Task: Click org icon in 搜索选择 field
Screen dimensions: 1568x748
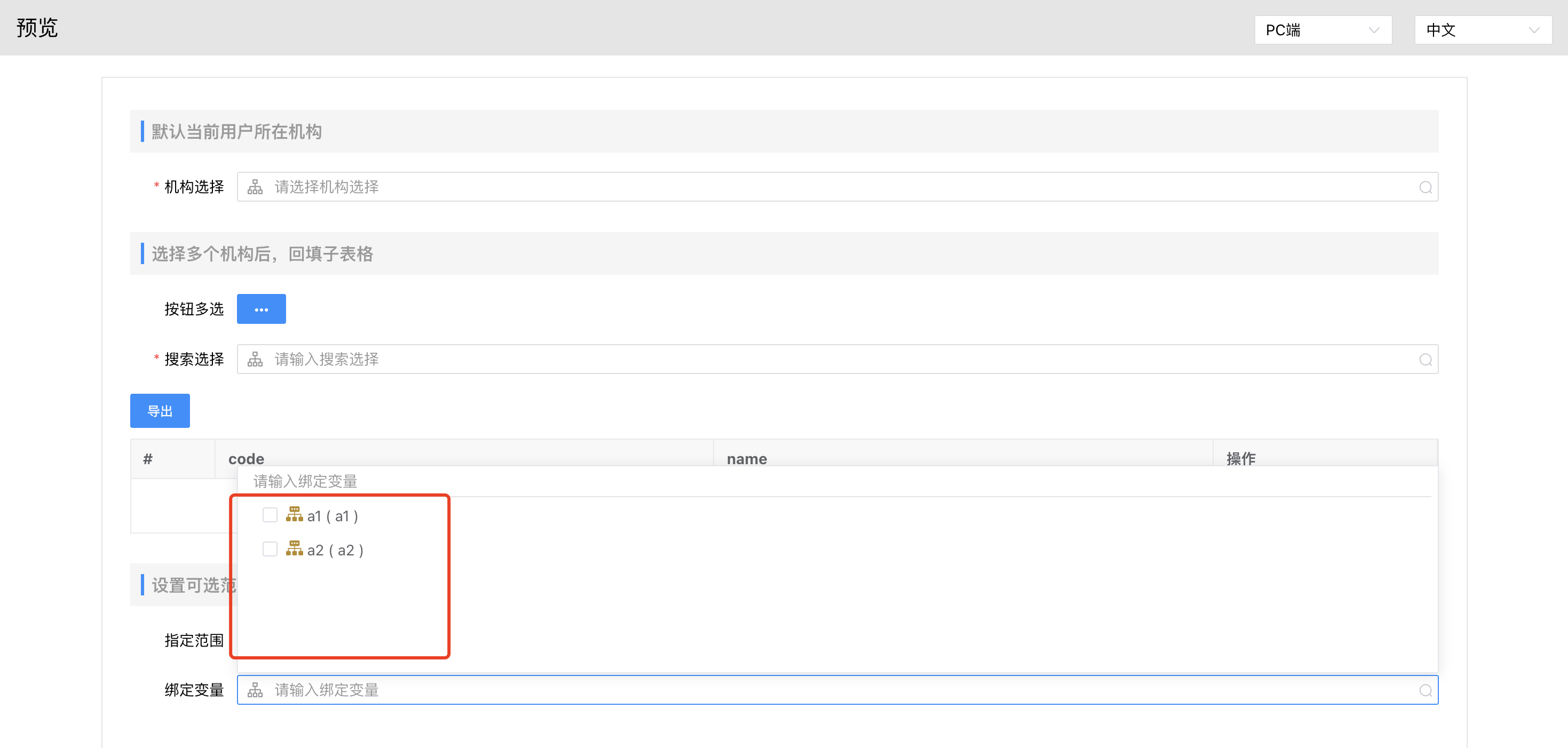Action: tap(255, 360)
